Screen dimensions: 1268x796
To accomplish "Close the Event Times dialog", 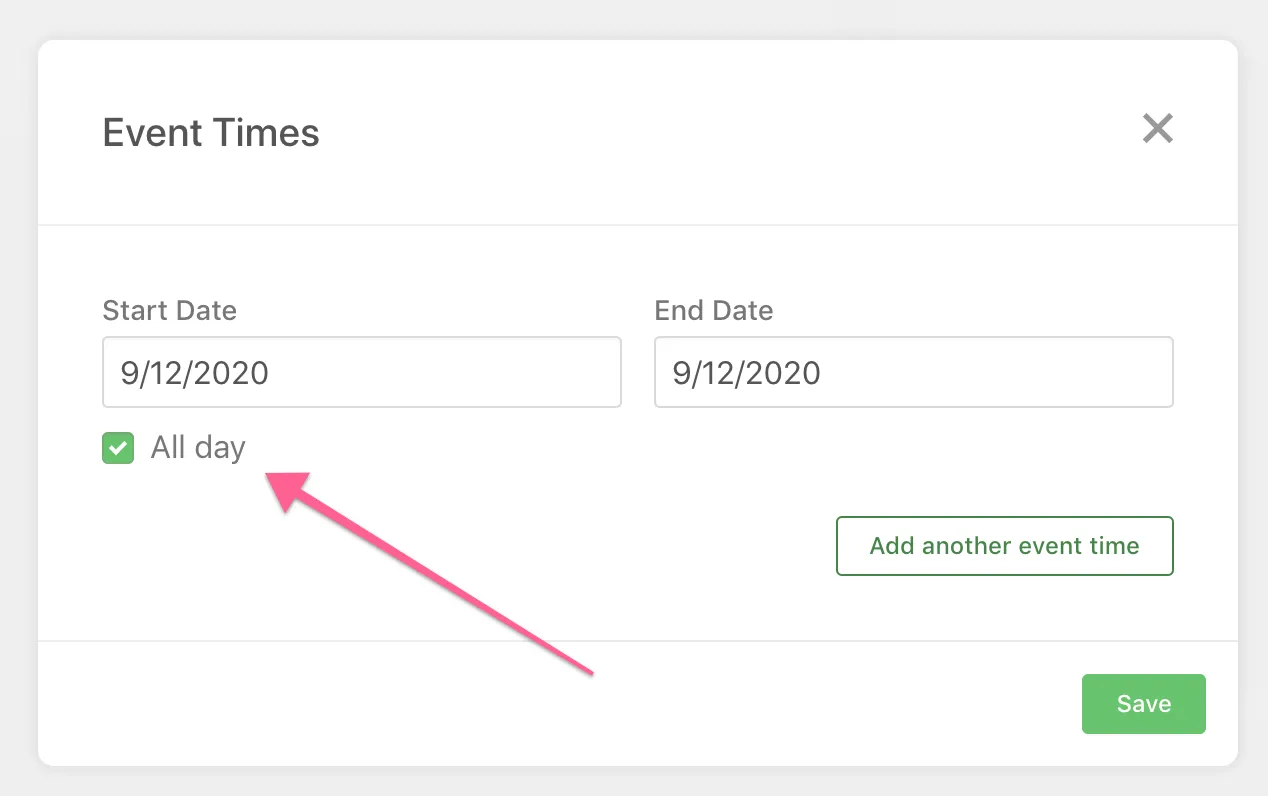I will coord(1157,129).
